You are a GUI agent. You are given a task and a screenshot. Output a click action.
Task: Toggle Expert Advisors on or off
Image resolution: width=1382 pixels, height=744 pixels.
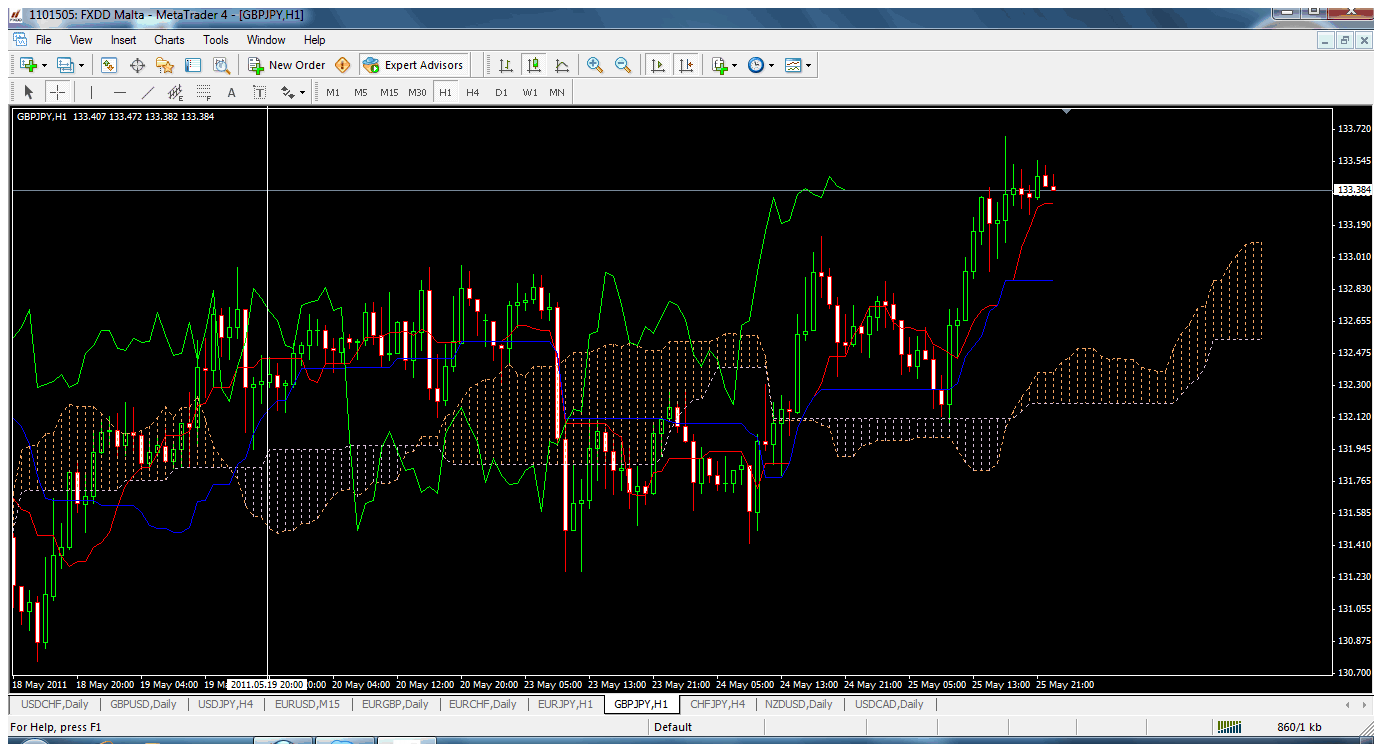[414, 65]
